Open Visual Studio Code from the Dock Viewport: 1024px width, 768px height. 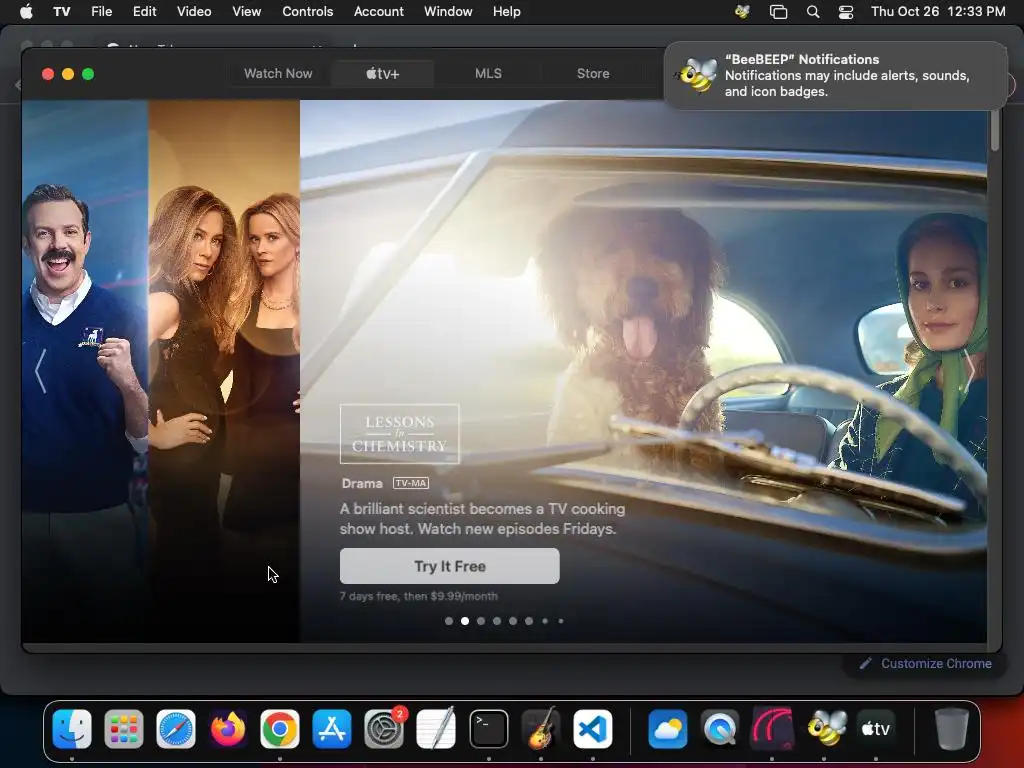[x=593, y=728]
